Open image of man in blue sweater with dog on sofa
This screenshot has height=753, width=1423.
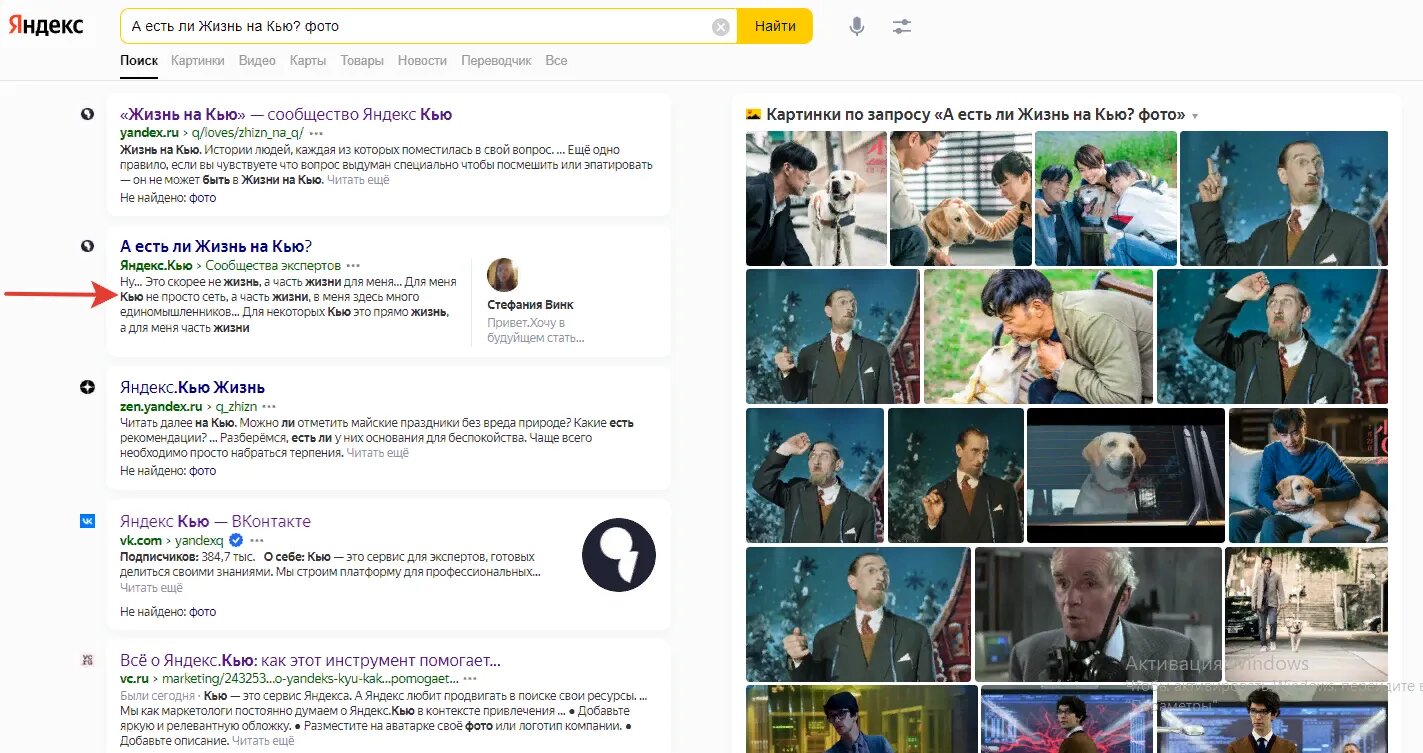coord(1308,475)
